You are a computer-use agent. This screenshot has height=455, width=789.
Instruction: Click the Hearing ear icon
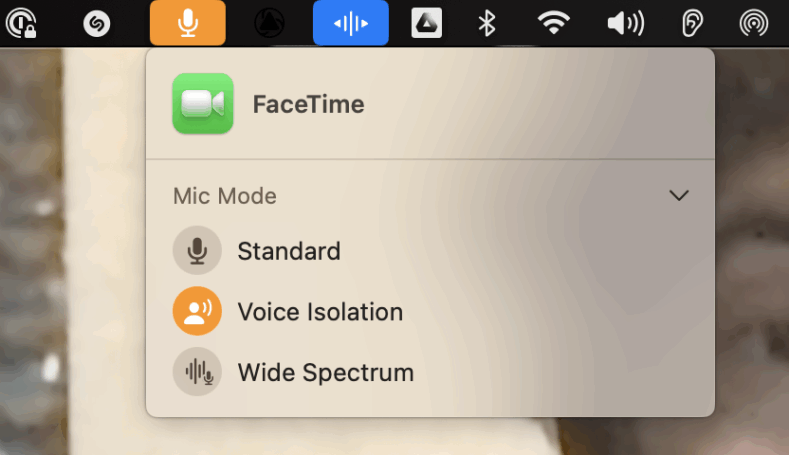point(692,23)
